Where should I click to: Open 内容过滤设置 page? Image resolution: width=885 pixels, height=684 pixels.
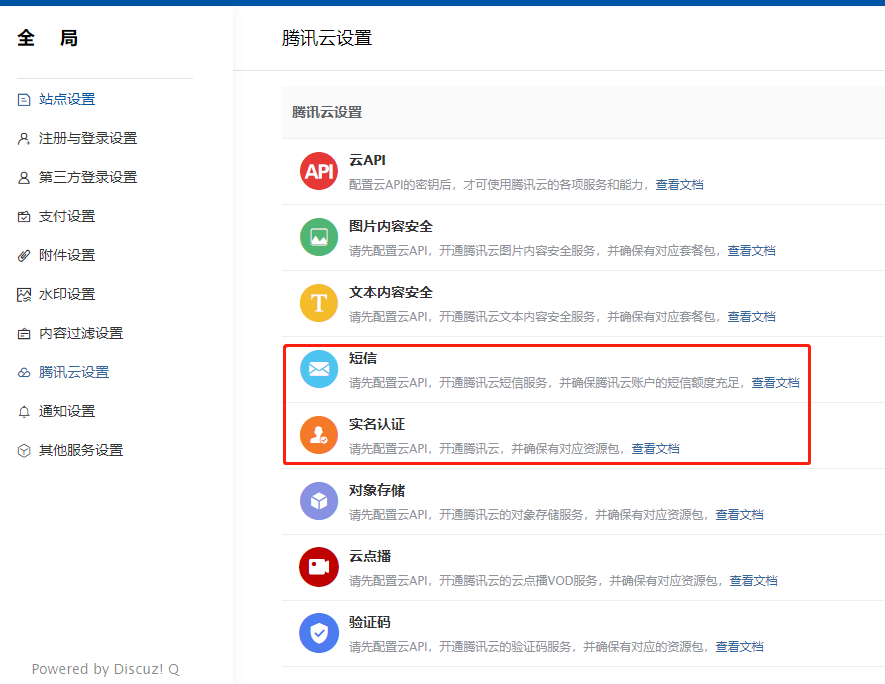(x=81, y=333)
